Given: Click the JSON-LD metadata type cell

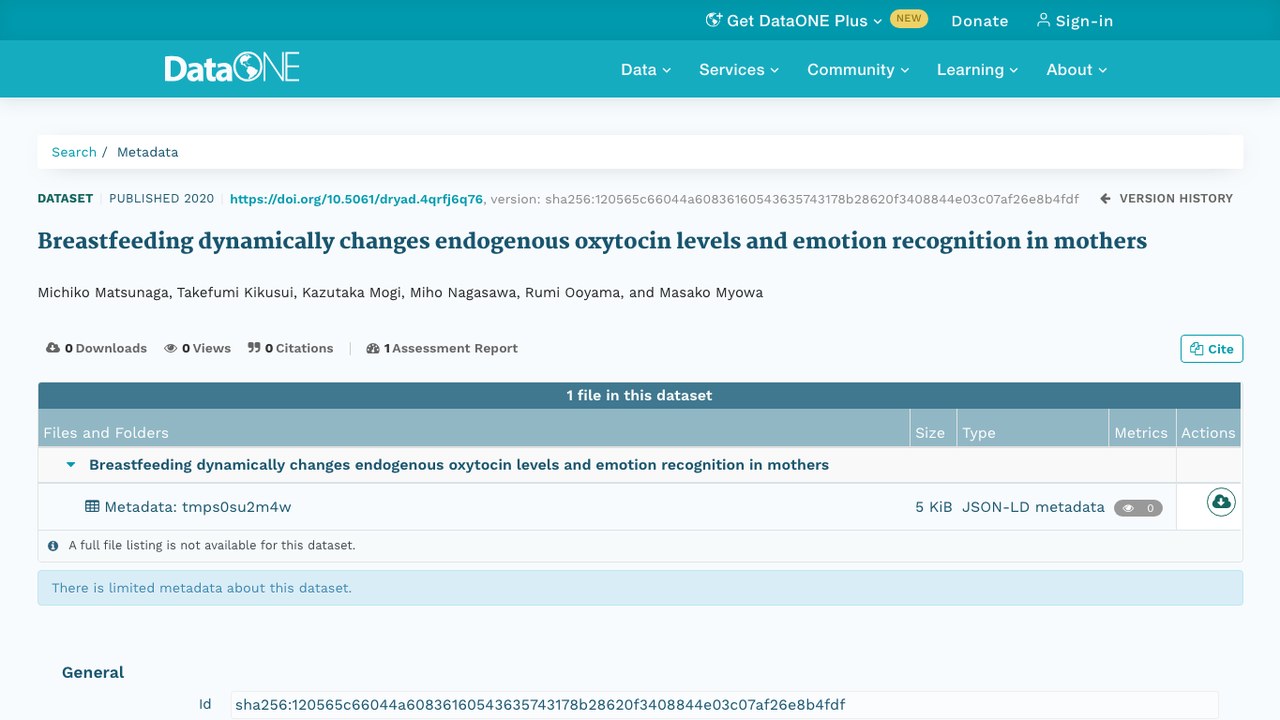Looking at the screenshot, I should pos(1033,507).
